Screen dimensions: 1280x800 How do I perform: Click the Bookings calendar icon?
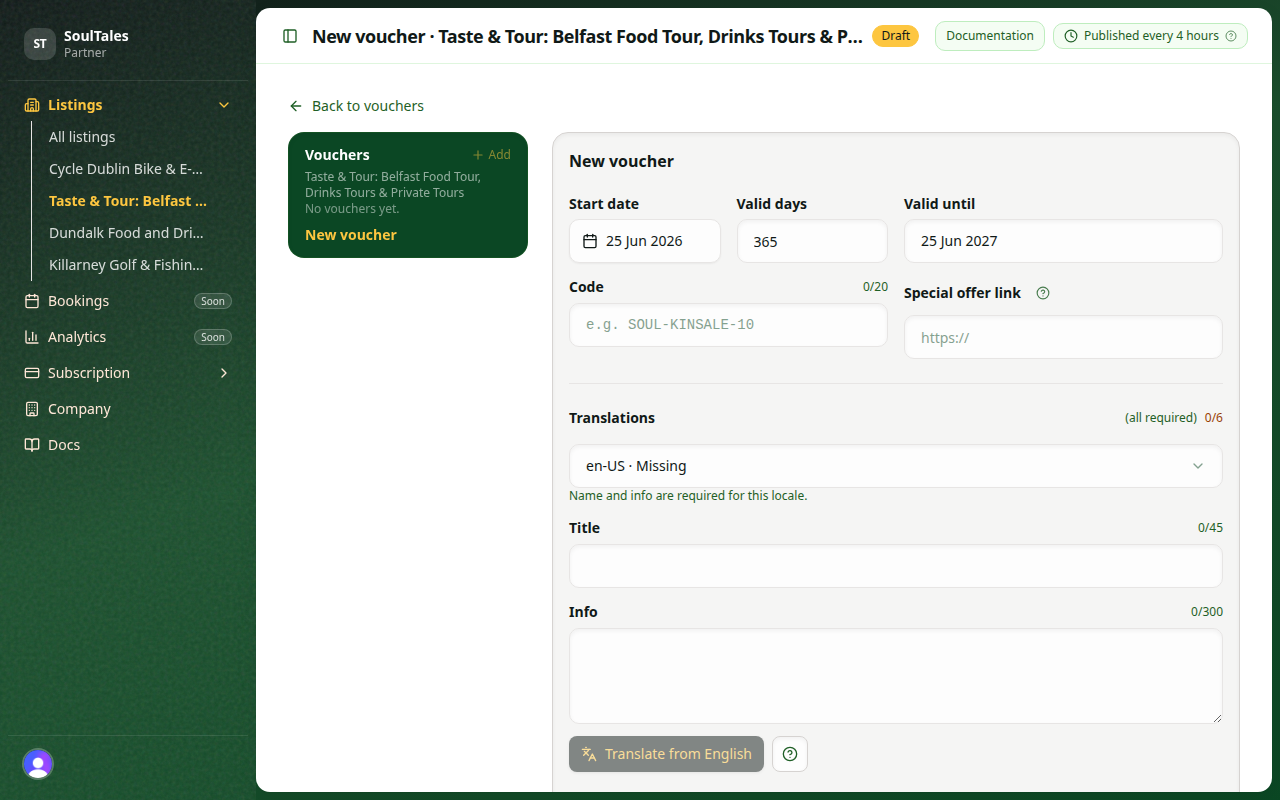32,301
